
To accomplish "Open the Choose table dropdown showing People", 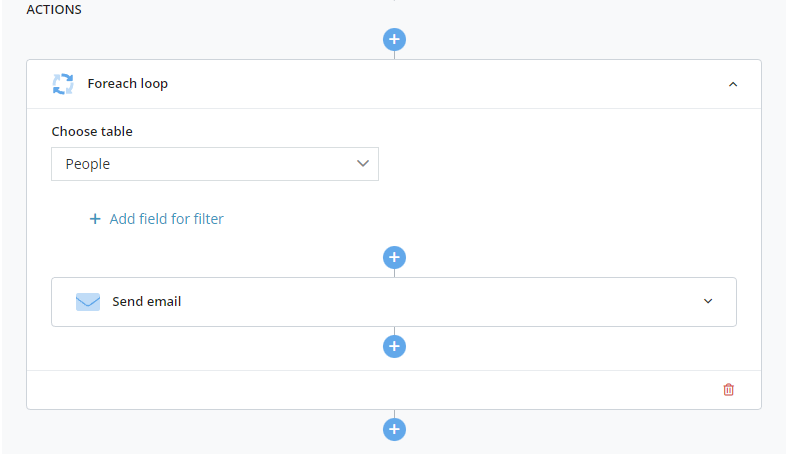I will click(x=215, y=164).
